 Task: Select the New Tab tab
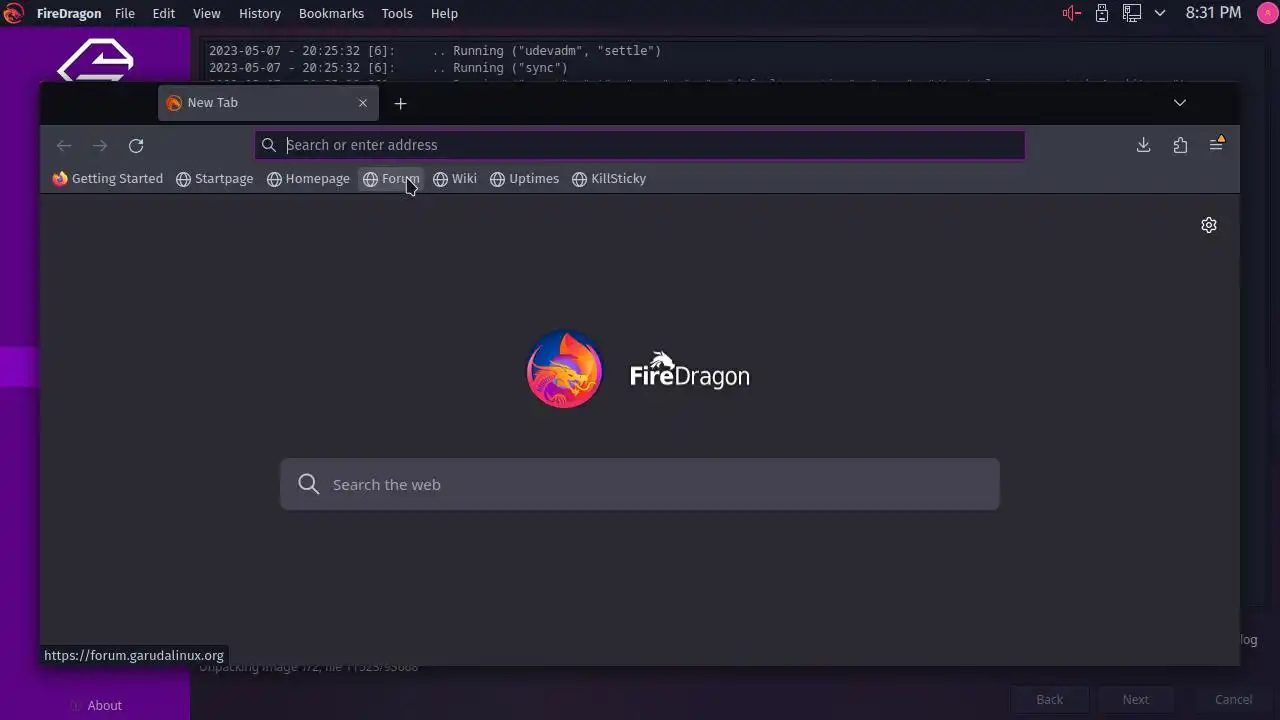(x=268, y=103)
